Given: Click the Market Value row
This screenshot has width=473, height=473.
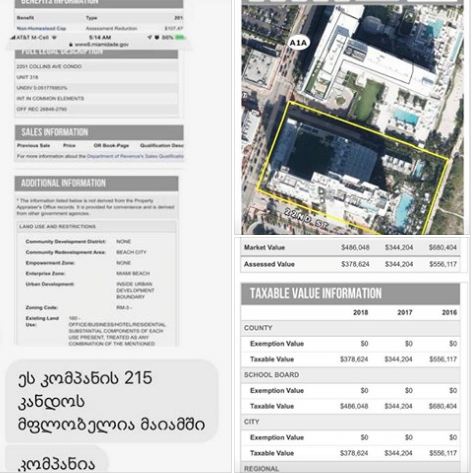Looking at the screenshot, I should point(350,248).
